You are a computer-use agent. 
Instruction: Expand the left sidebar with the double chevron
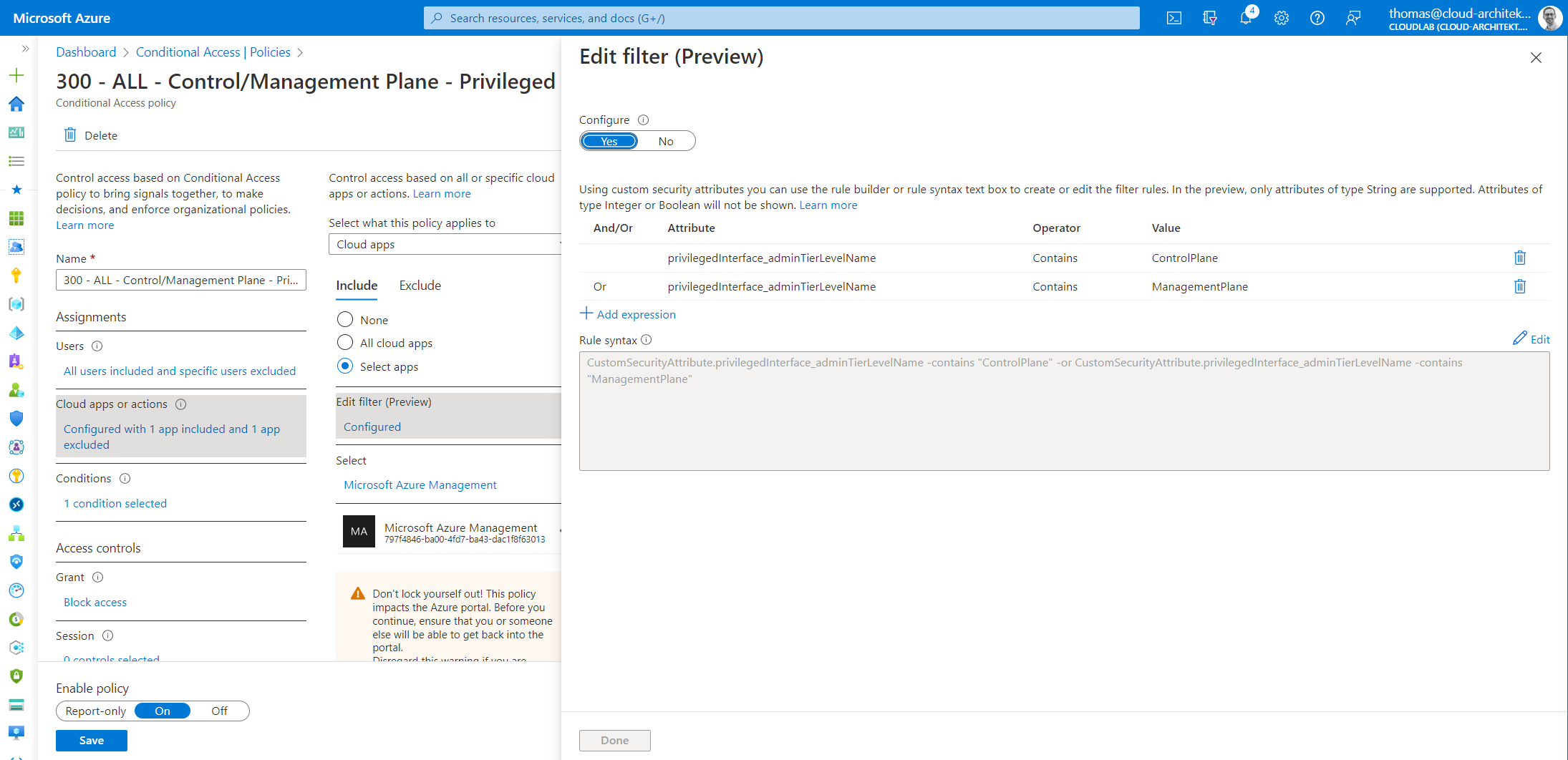[x=25, y=49]
